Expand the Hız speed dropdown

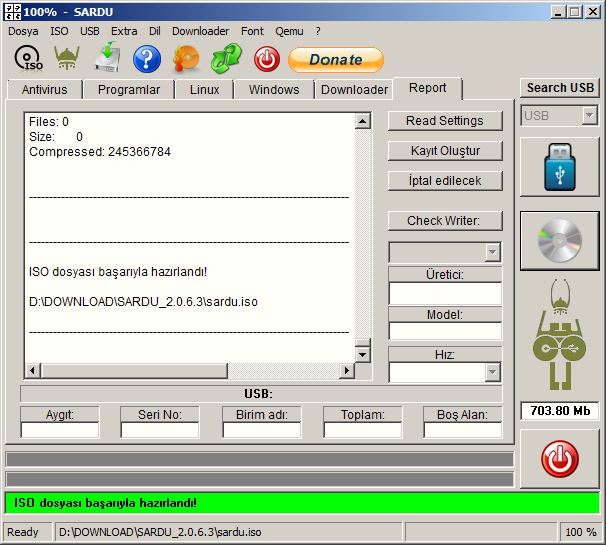tap(492, 372)
